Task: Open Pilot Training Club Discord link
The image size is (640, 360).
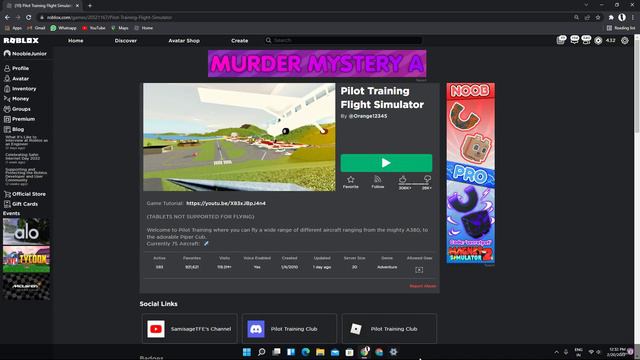Action: (x=289, y=329)
